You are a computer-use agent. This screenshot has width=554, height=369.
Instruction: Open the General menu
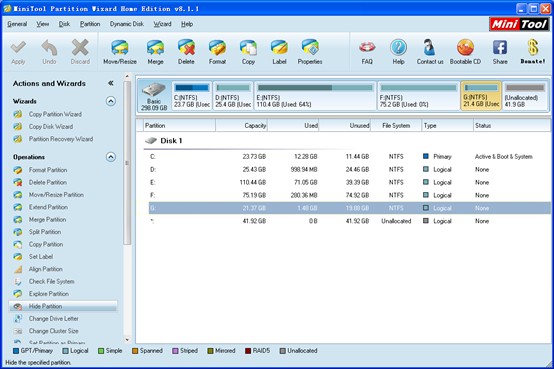[x=17, y=24]
